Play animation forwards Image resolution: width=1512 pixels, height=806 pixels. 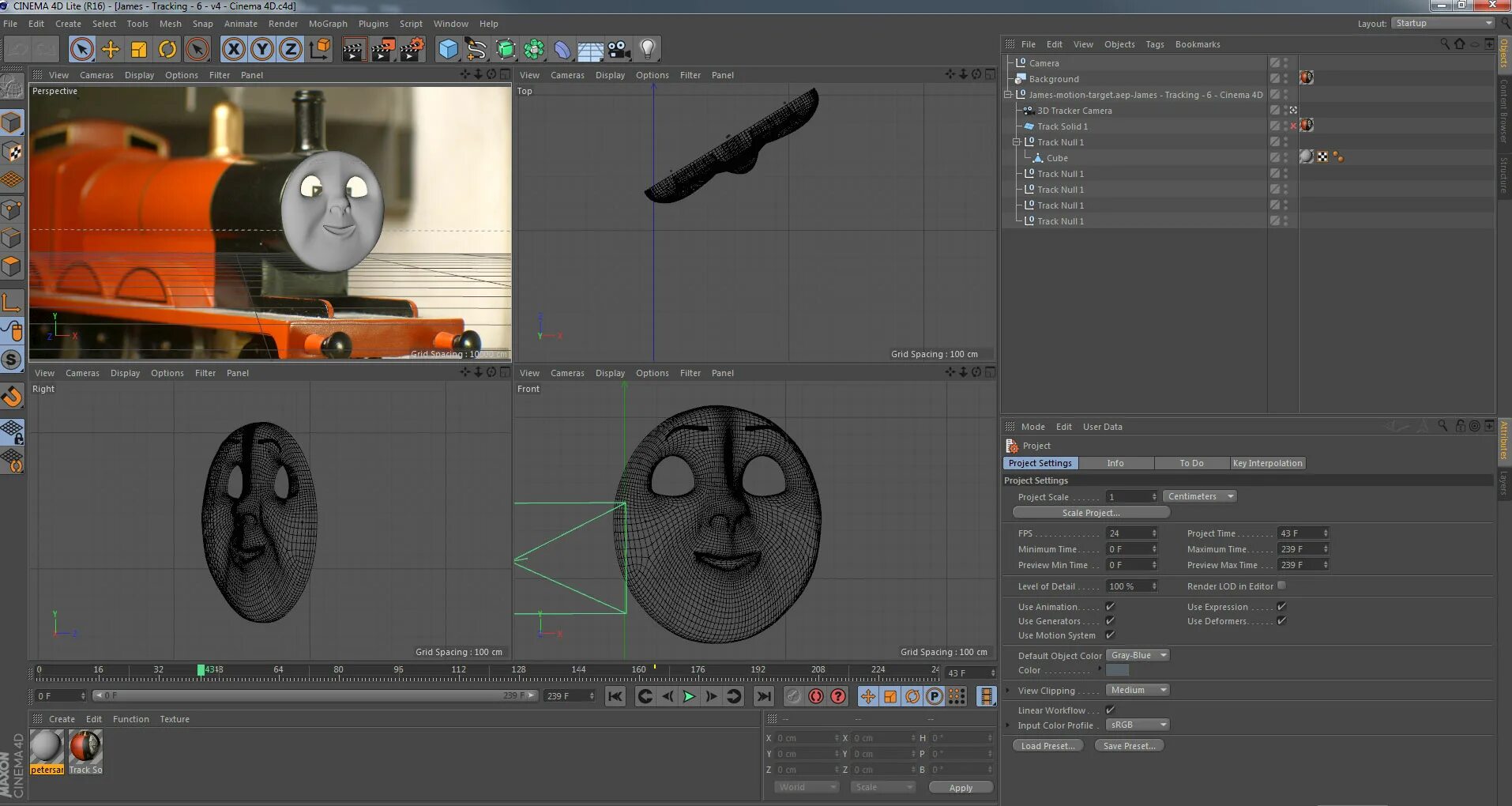pos(689,696)
